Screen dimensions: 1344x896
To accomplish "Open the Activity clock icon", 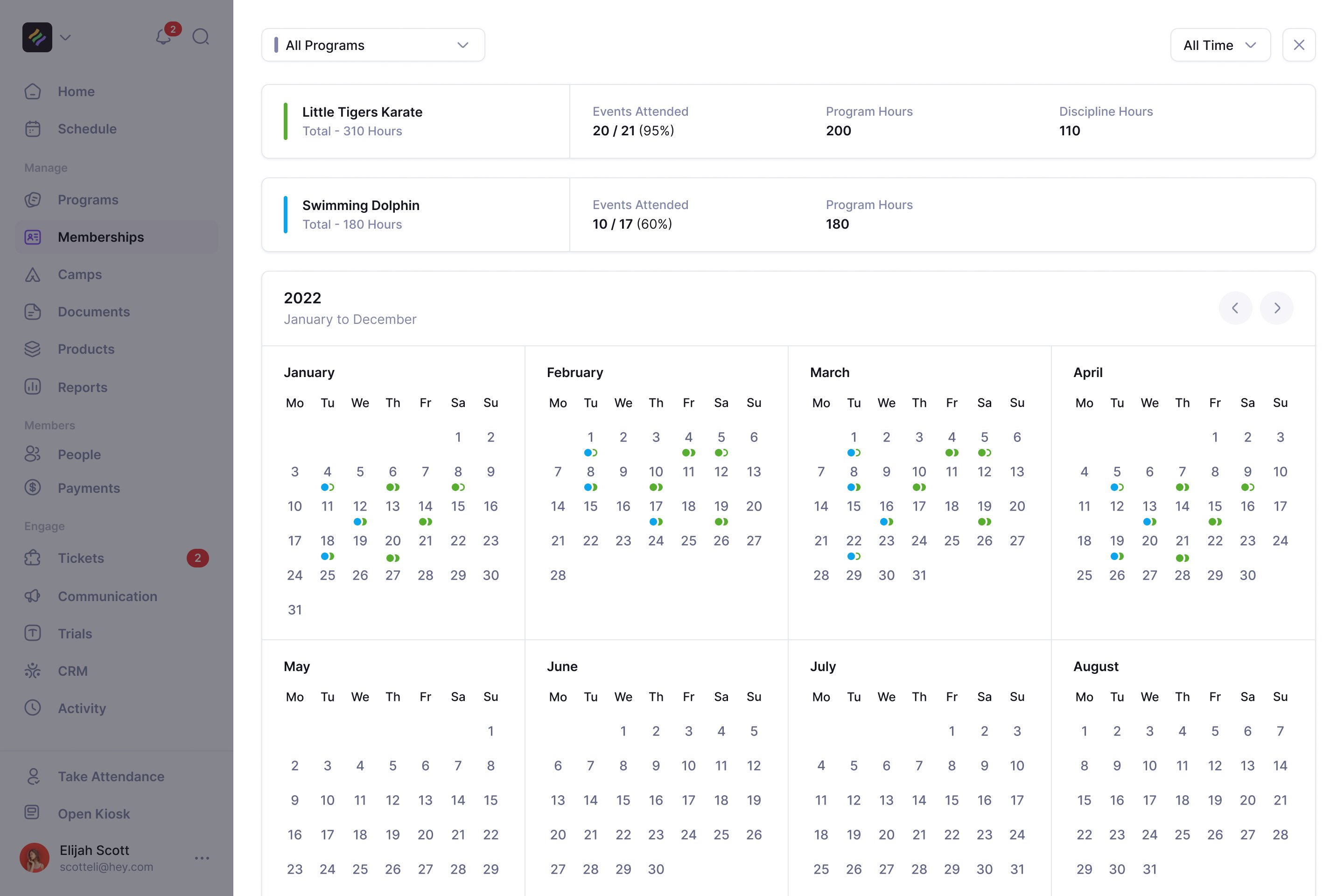I will pyautogui.click(x=33, y=708).
